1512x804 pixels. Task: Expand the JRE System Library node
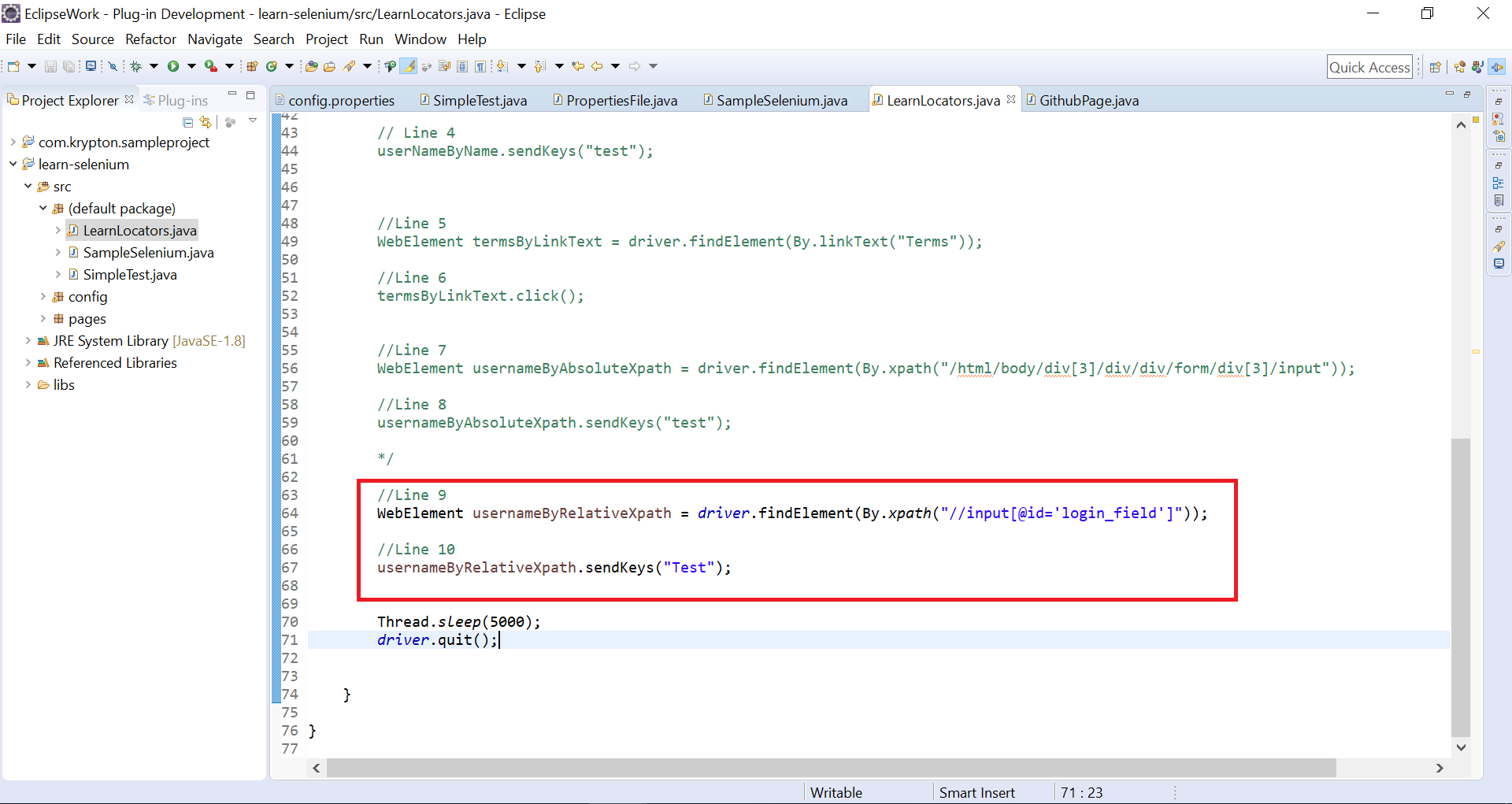pyautogui.click(x=28, y=340)
